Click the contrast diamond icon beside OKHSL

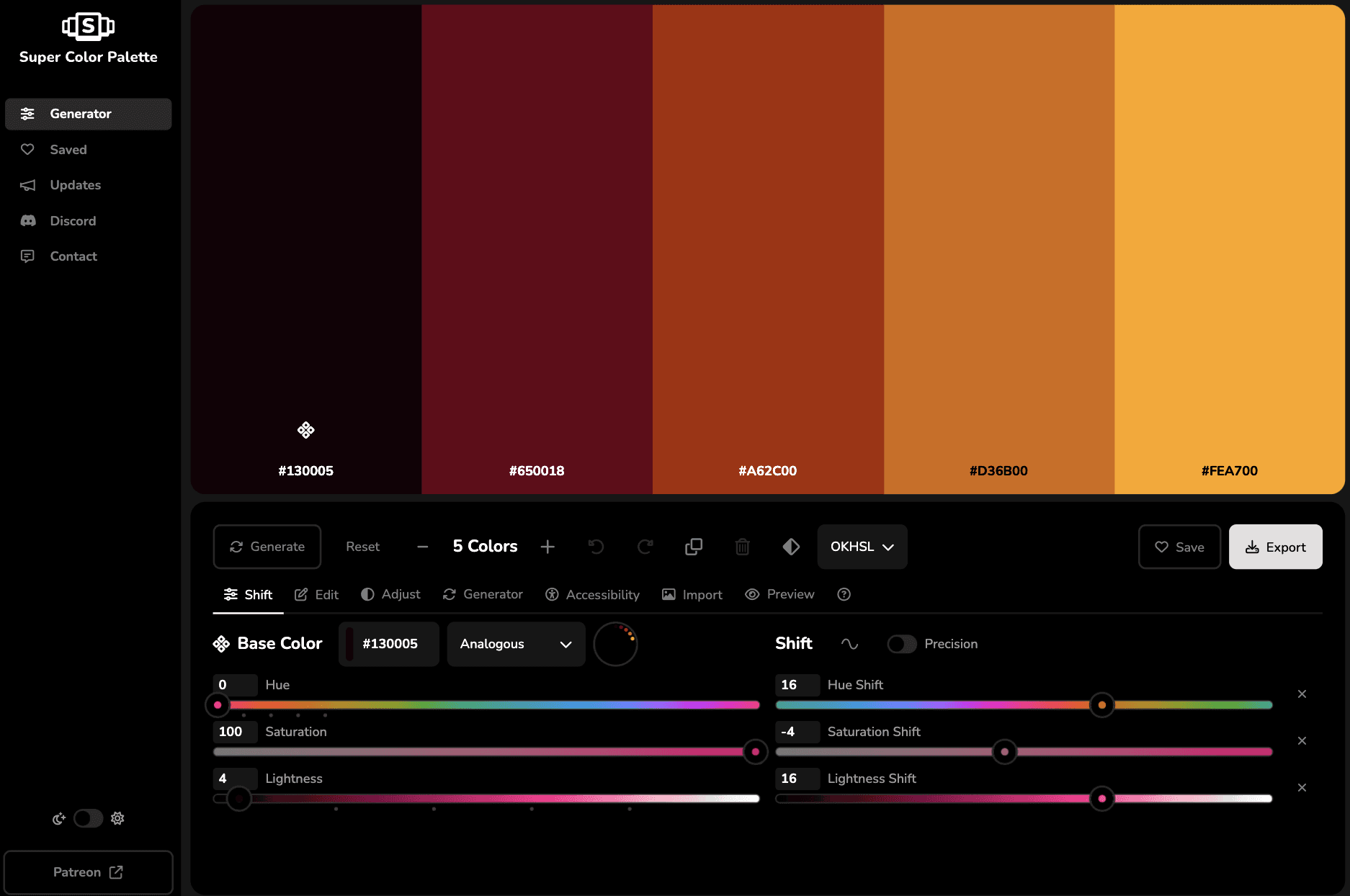(x=791, y=547)
